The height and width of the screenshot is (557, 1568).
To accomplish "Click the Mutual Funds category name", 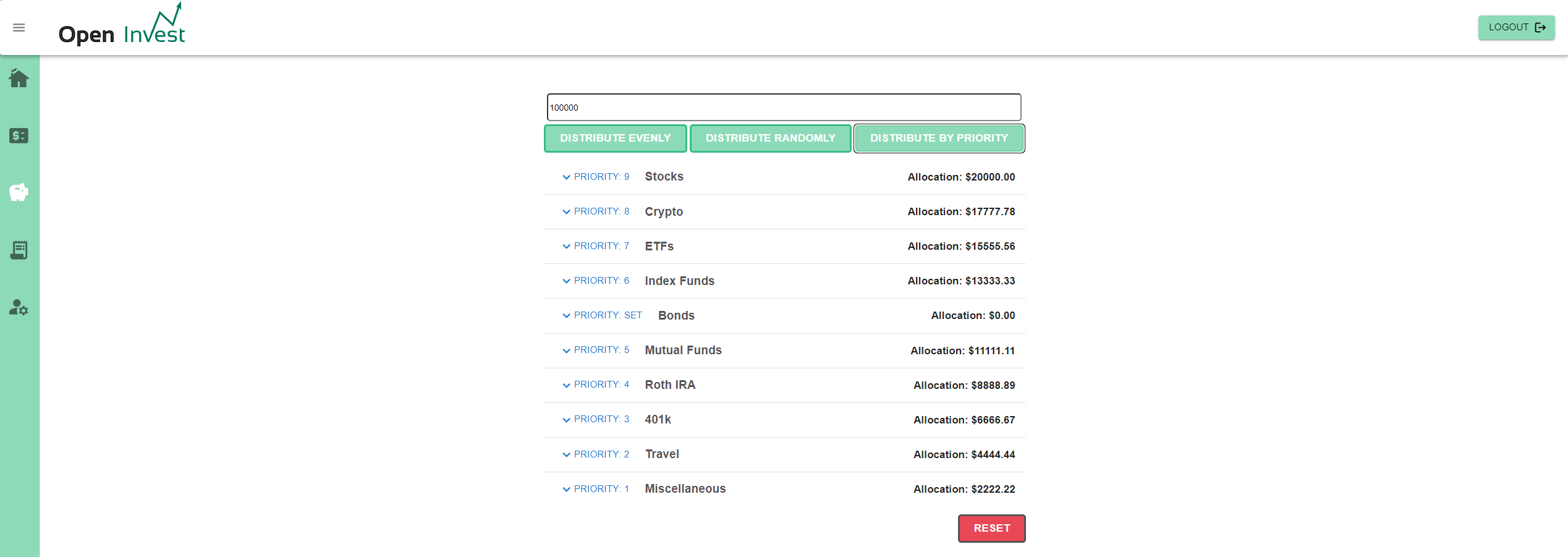I will [x=683, y=350].
